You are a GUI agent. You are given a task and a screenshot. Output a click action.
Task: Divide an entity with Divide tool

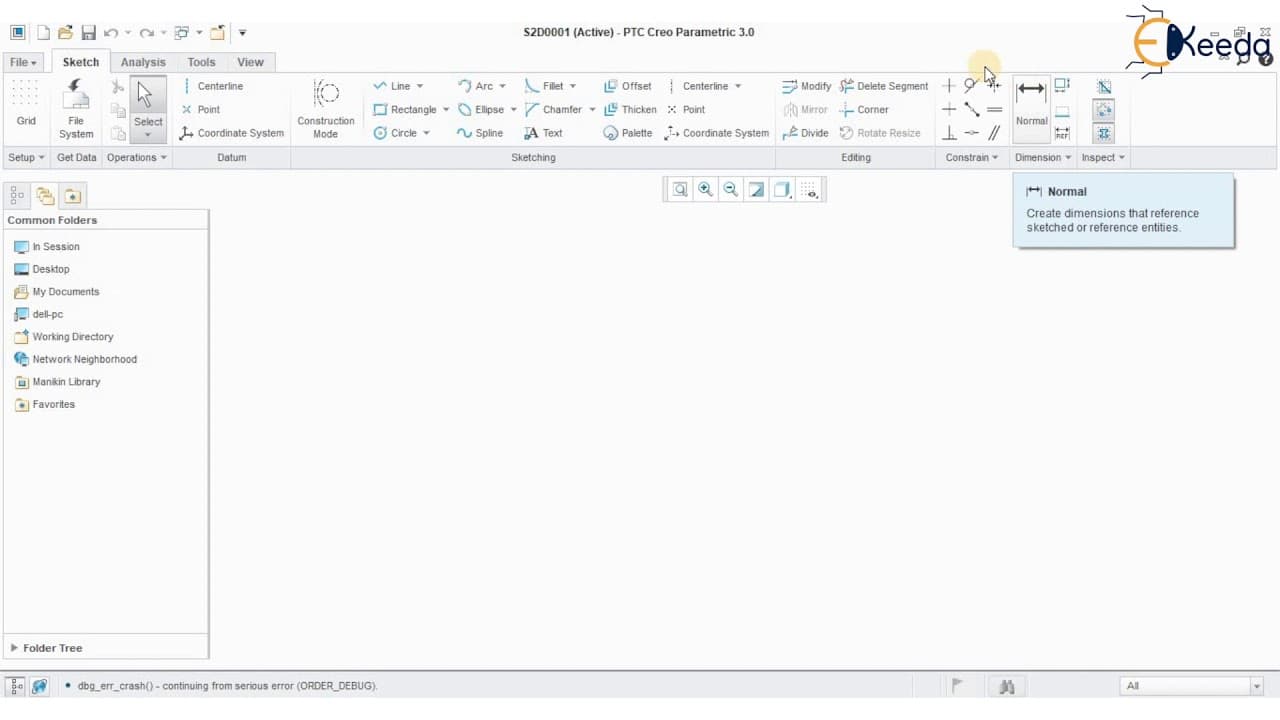[806, 133]
